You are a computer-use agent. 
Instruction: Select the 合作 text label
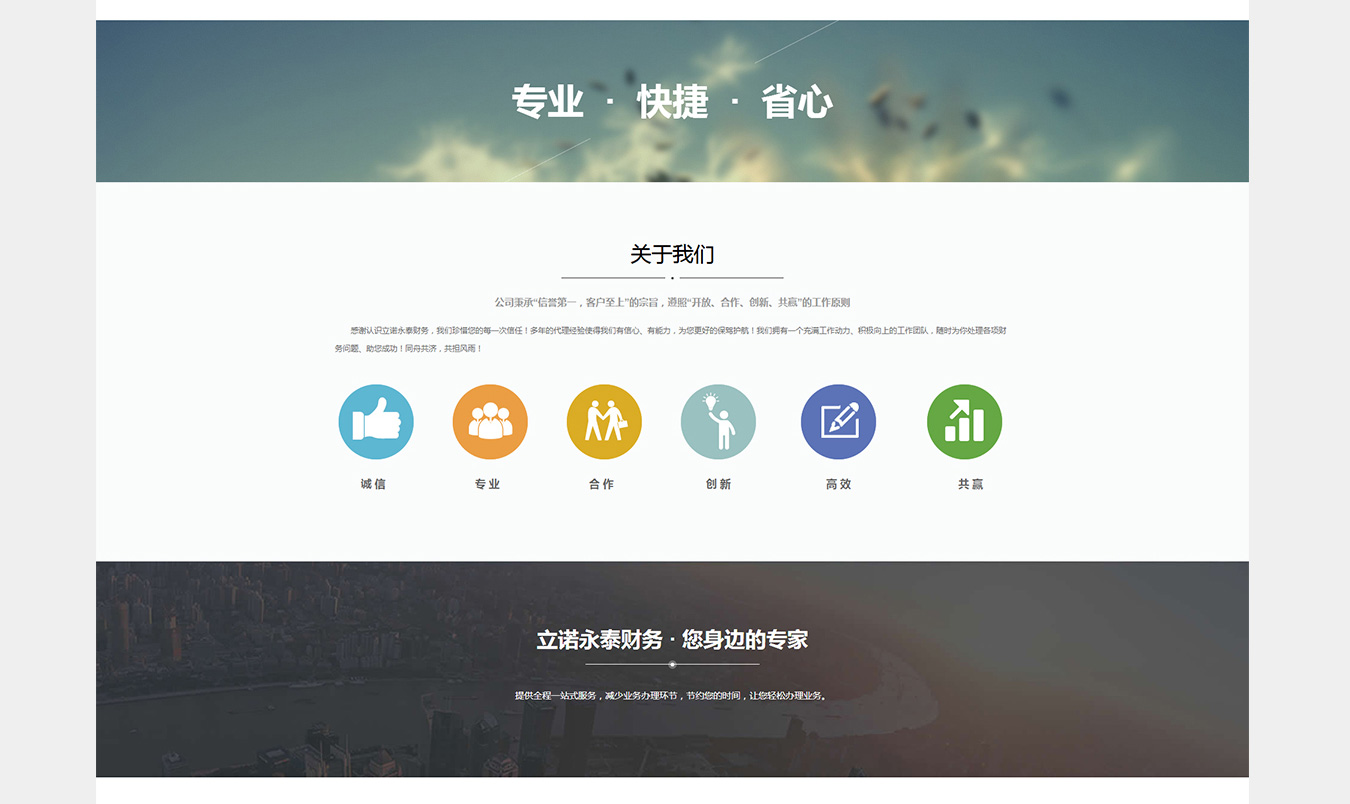pyautogui.click(x=601, y=484)
